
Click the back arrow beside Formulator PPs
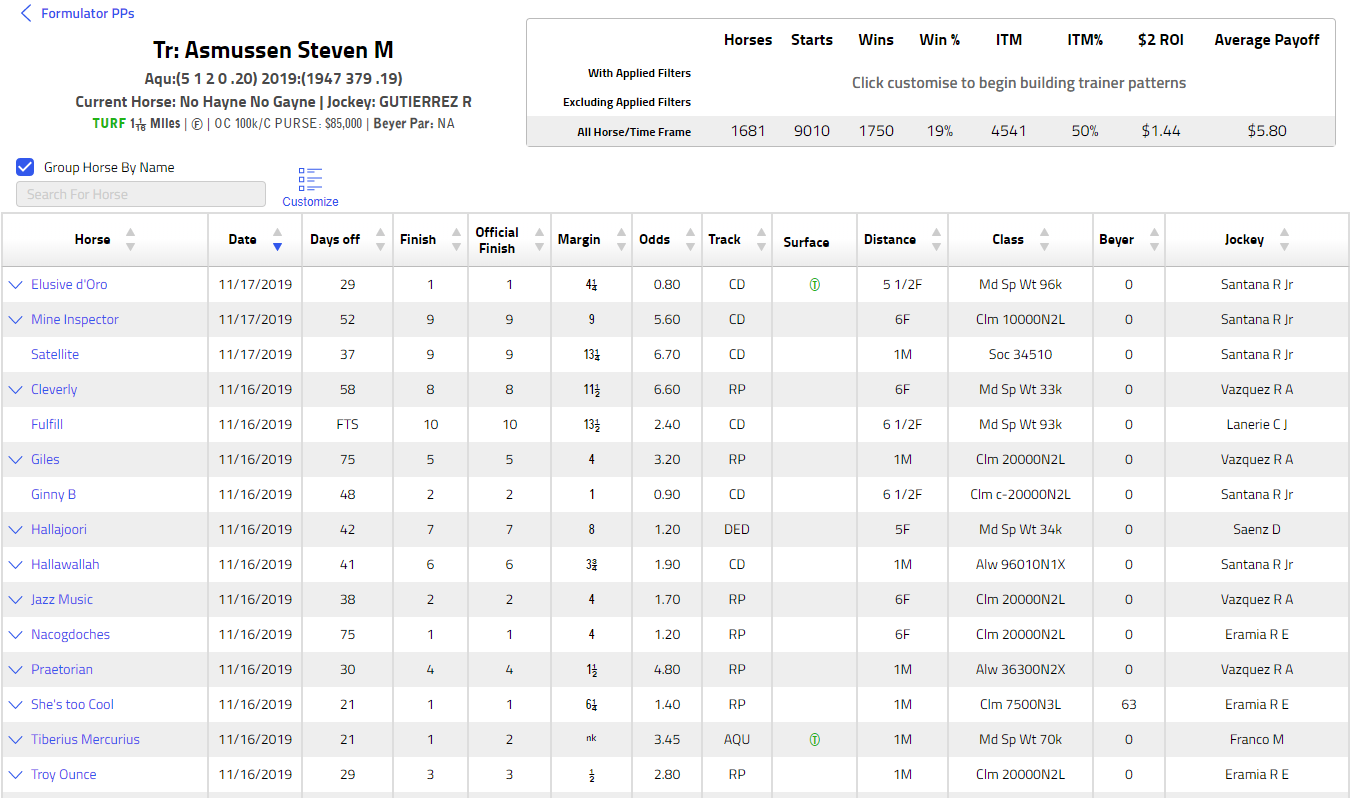[x=26, y=14]
